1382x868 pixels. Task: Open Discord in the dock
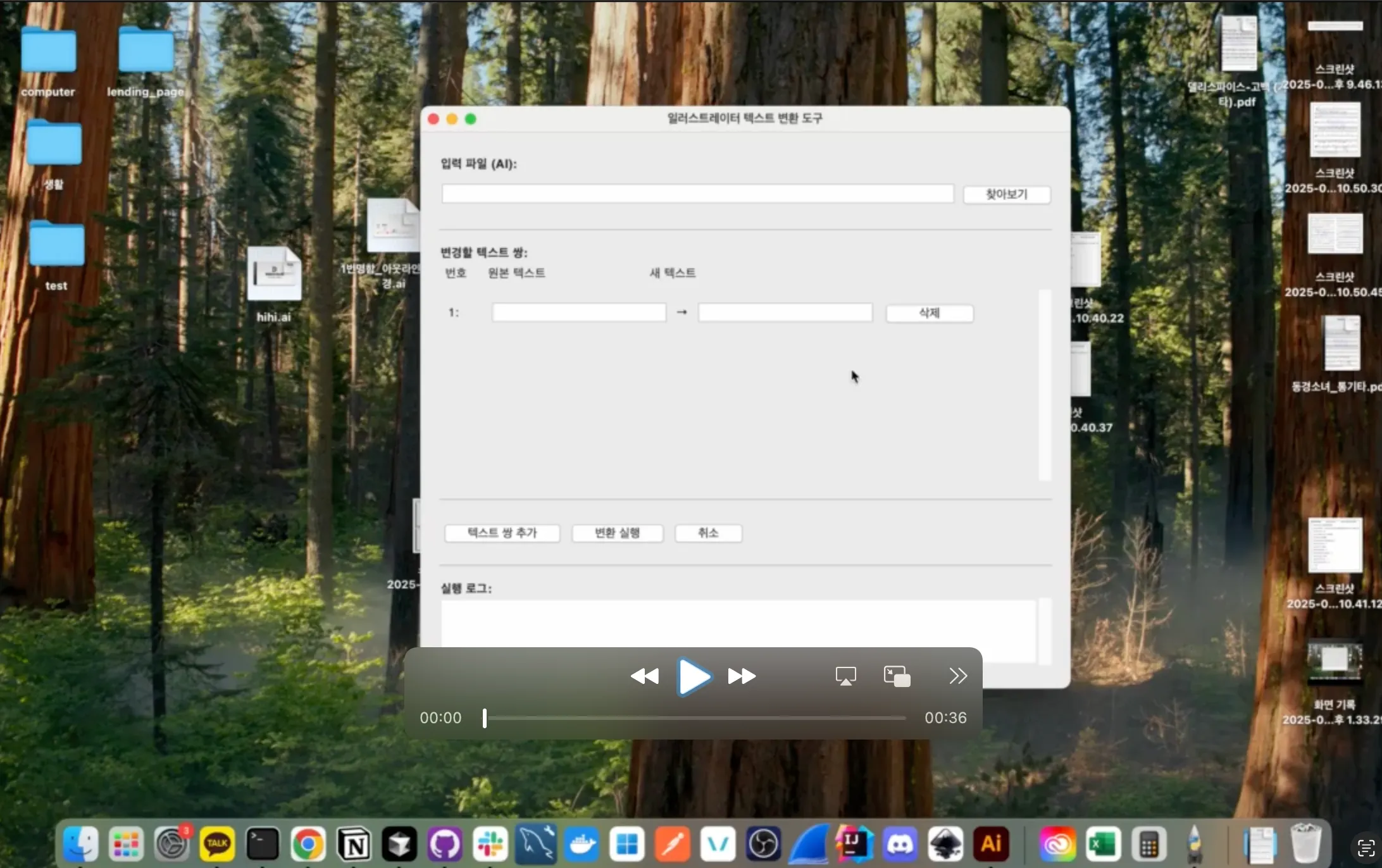(900, 844)
